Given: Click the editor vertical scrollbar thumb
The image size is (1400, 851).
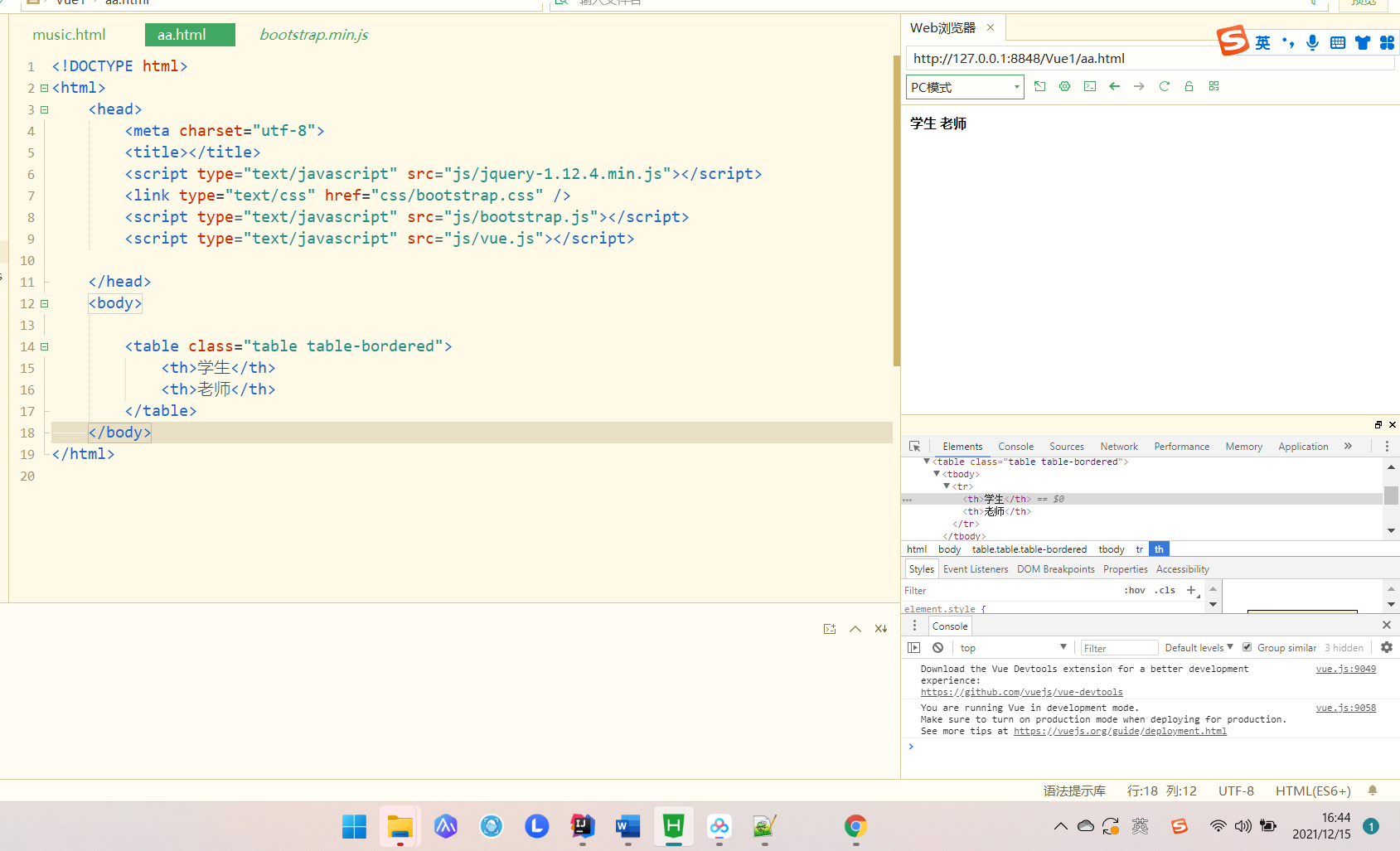Looking at the screenshot, I should click(897, 210).
